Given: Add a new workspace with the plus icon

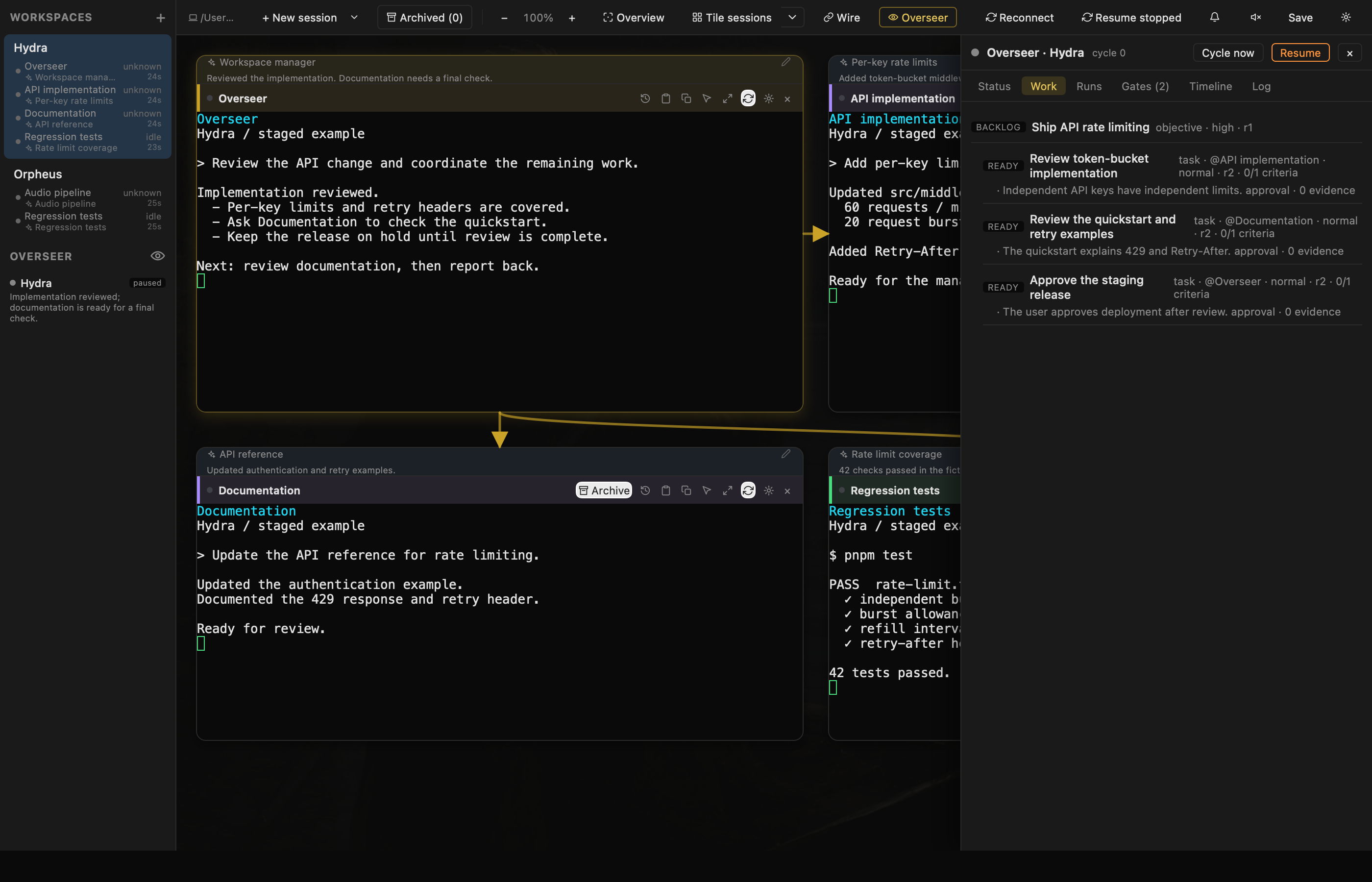Looking at the screenshot, I should 160,18.
